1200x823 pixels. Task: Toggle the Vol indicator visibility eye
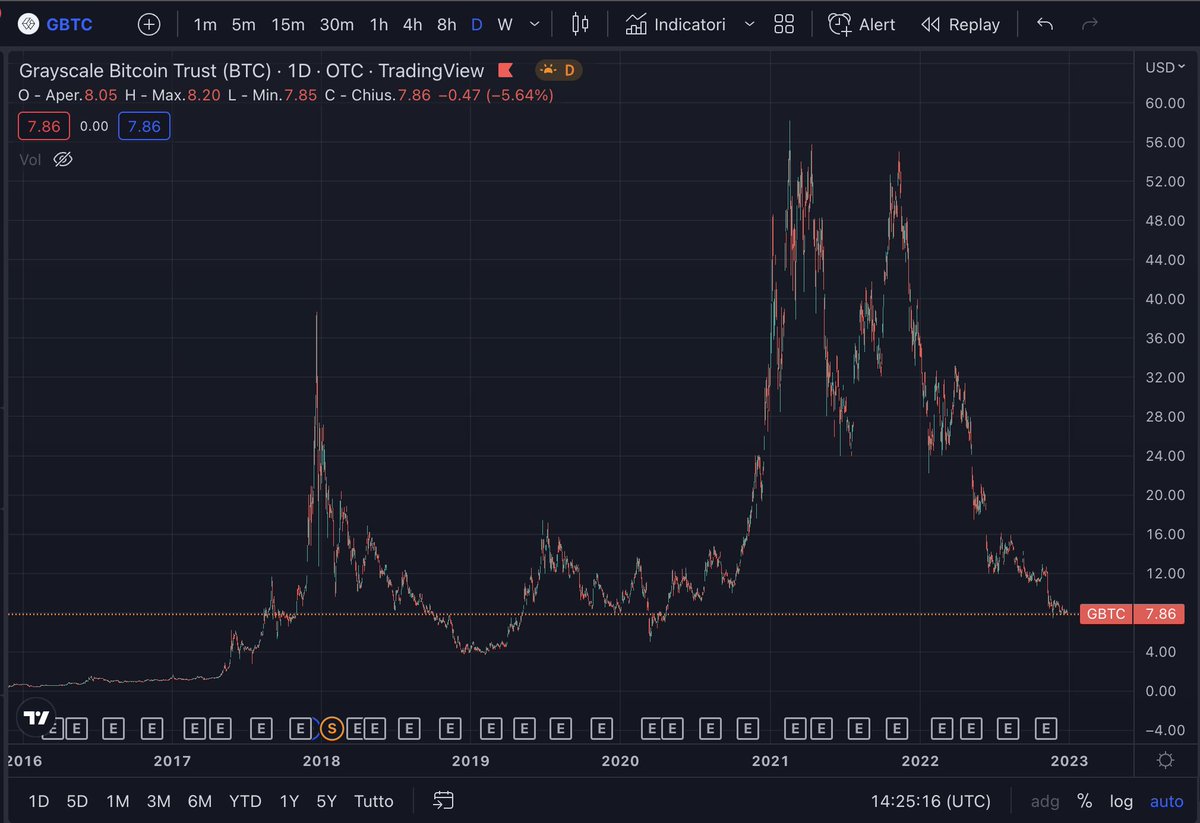click(x=63, y=159)
